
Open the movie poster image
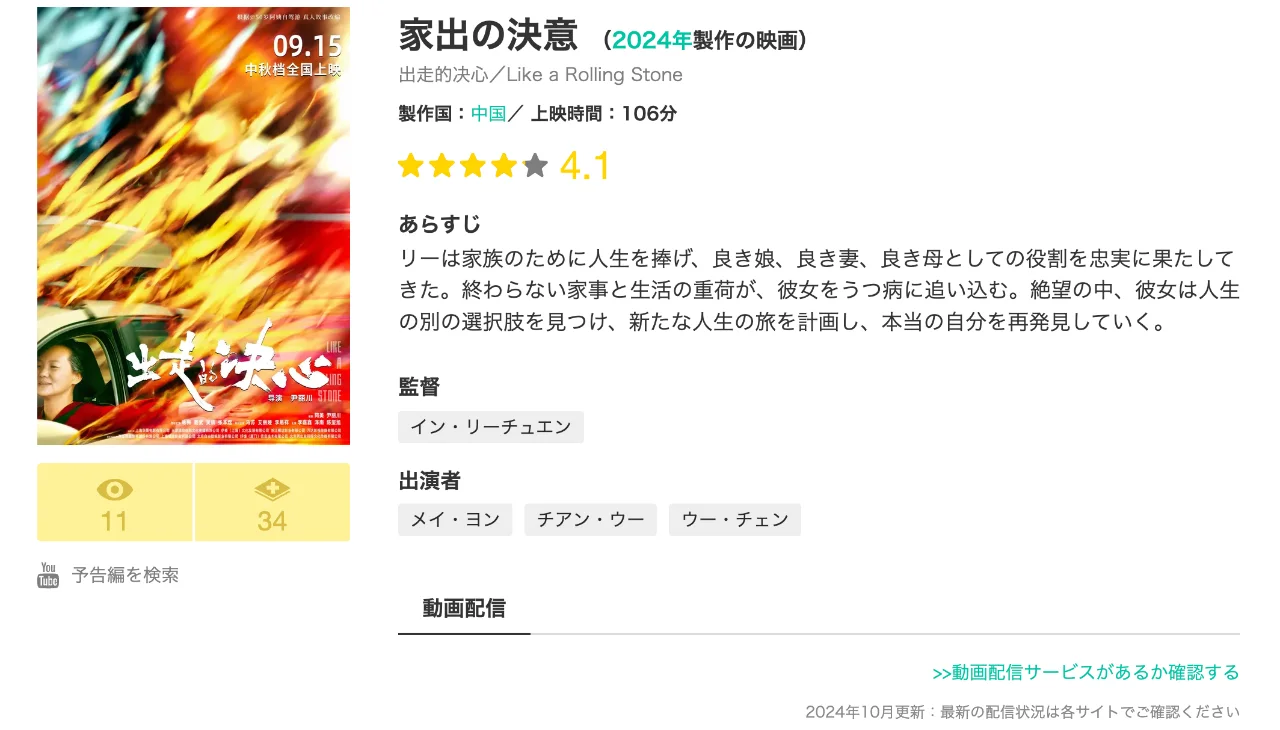(x=194, y=226)
